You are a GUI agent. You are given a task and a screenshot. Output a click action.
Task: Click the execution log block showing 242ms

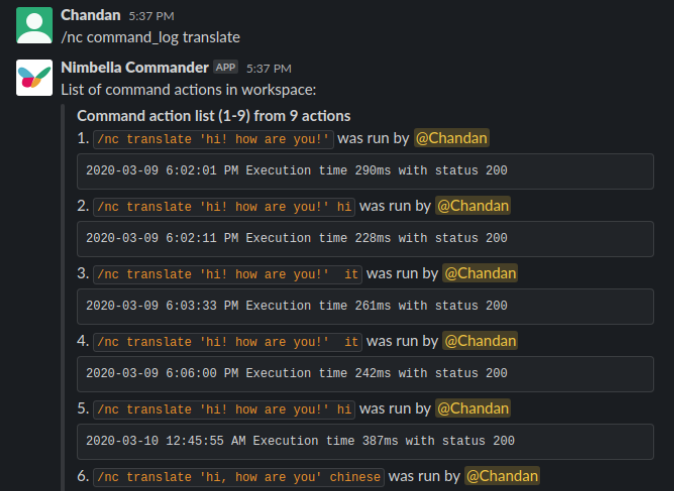[x=365, y=374]
